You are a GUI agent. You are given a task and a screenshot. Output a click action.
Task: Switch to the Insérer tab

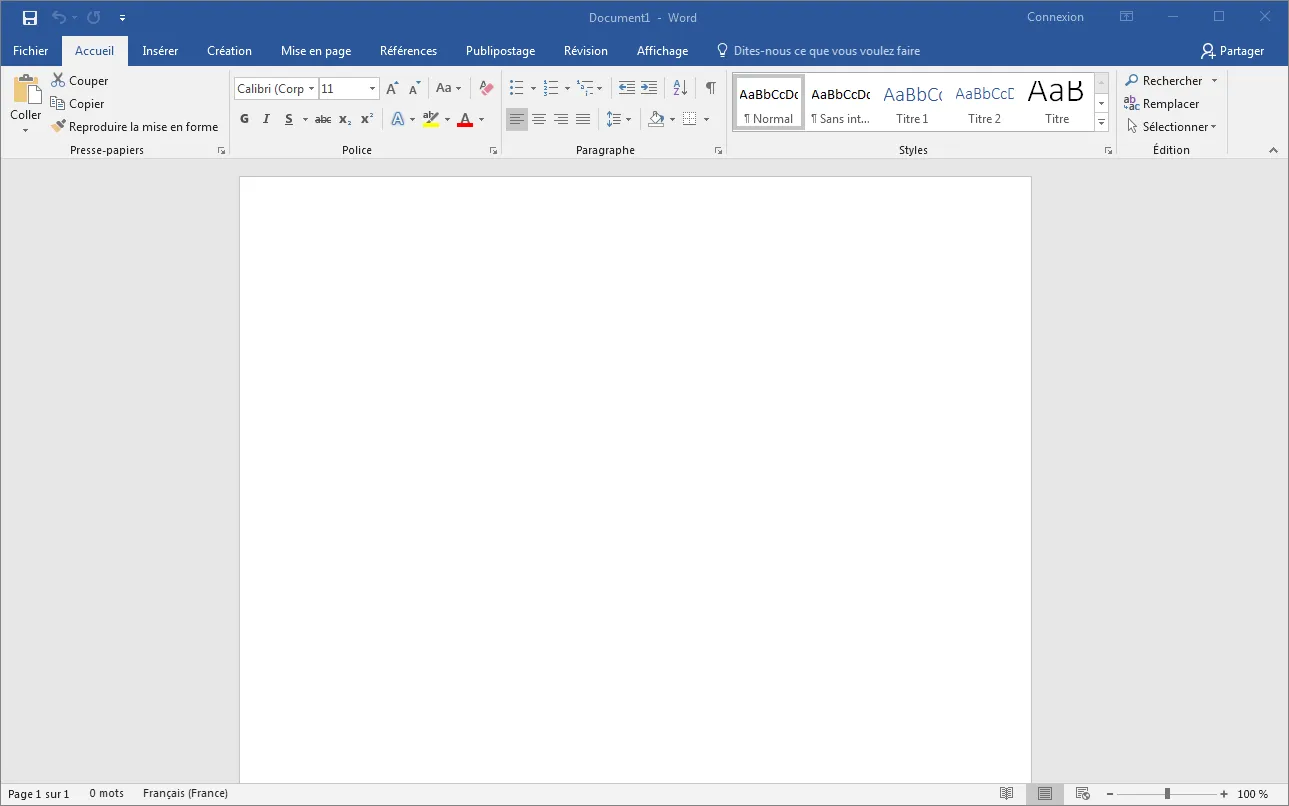coord(160,51)
